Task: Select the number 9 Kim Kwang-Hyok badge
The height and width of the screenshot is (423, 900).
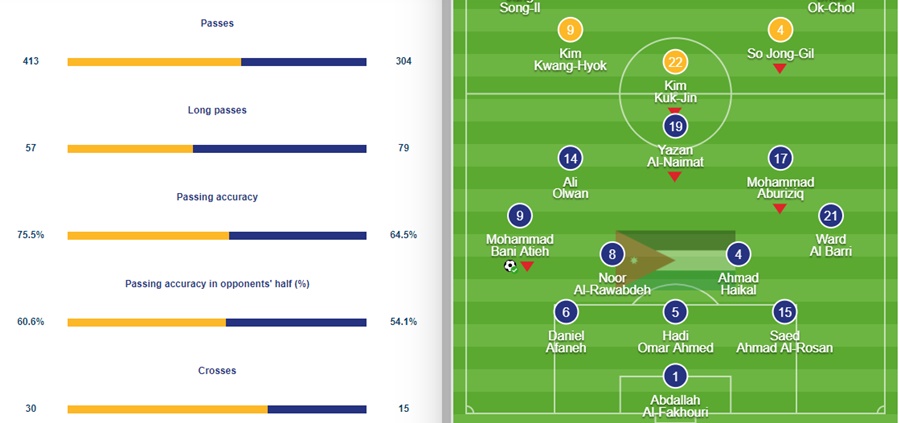Action: click(x=570, y=30)
